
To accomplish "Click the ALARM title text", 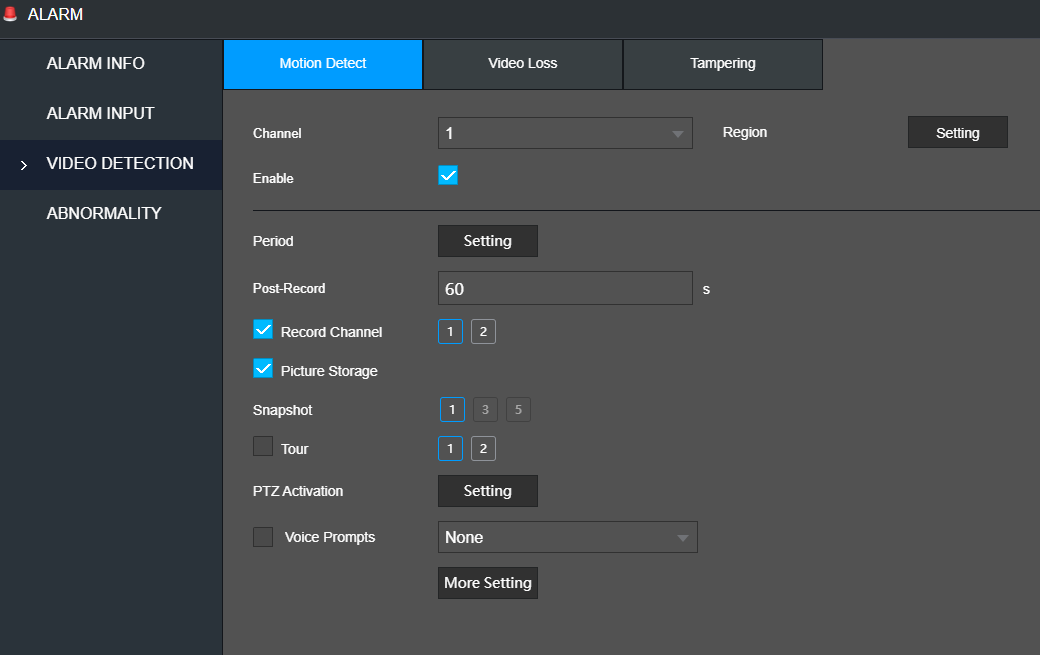I will 55,15.
